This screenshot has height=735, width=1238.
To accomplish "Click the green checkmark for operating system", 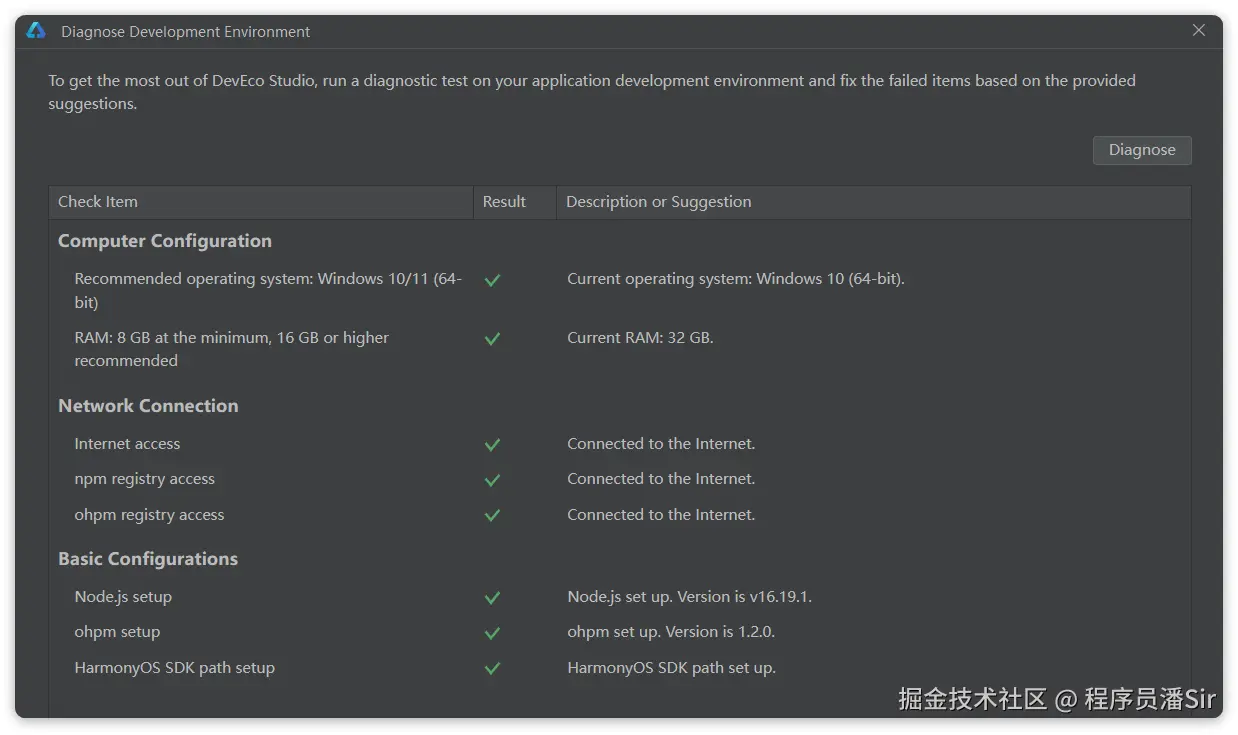I will 492,281.
